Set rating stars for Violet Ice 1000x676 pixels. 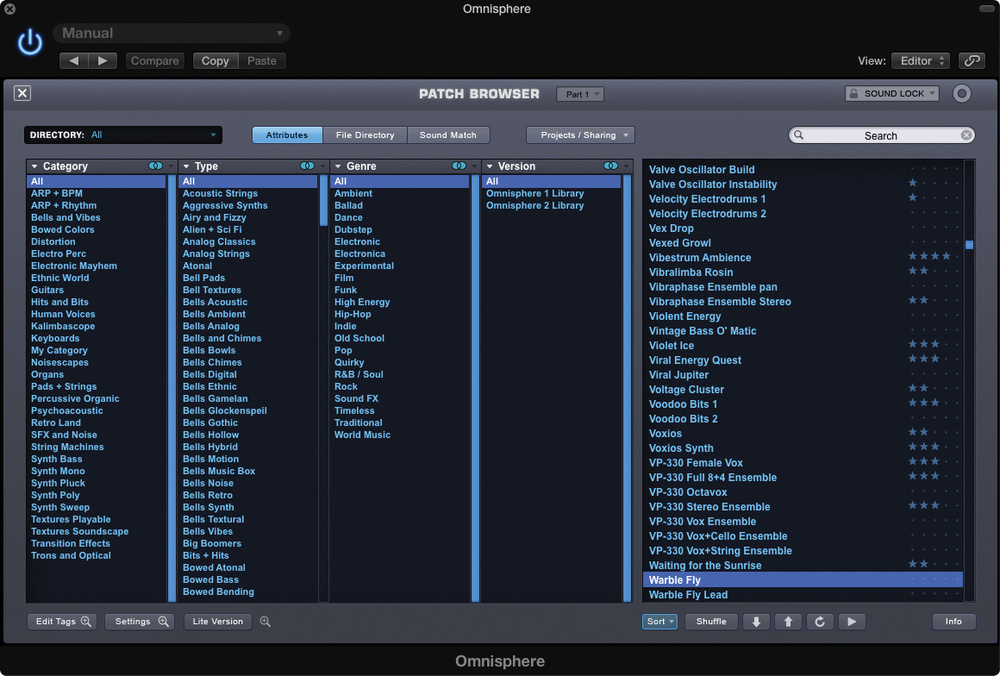tap(934, 344)
